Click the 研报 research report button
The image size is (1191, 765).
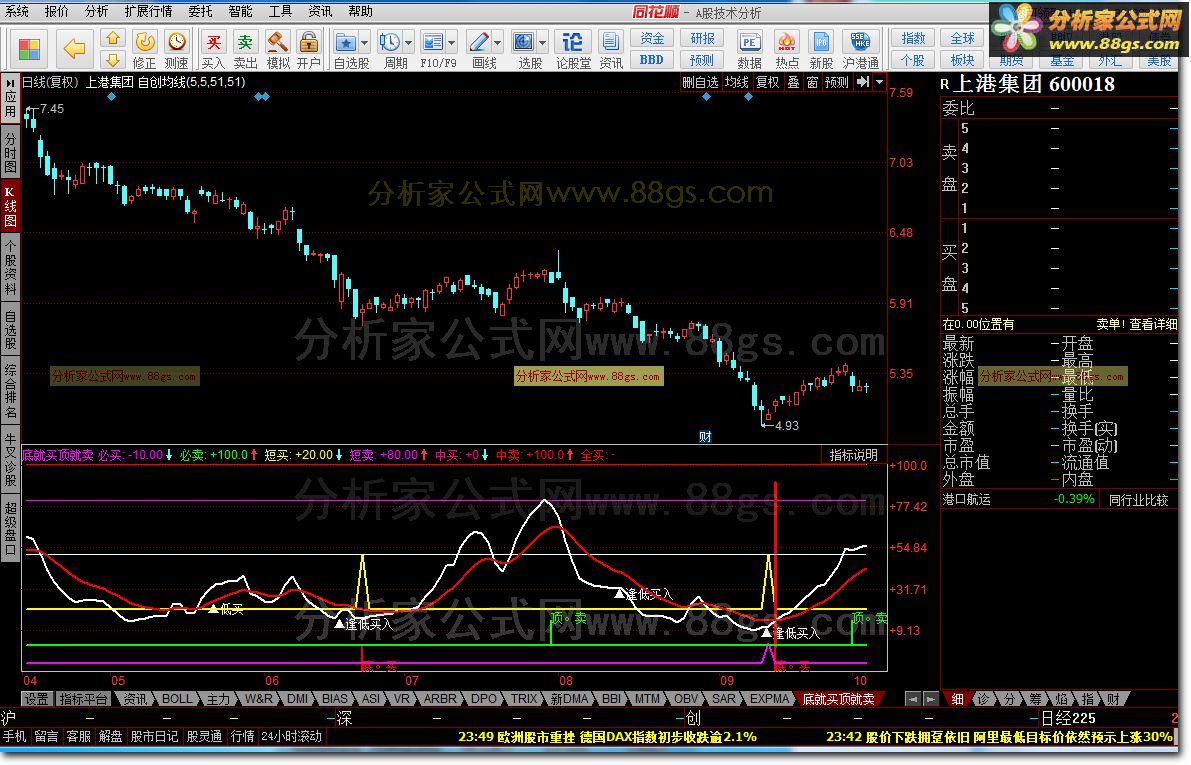coord(702,38)
